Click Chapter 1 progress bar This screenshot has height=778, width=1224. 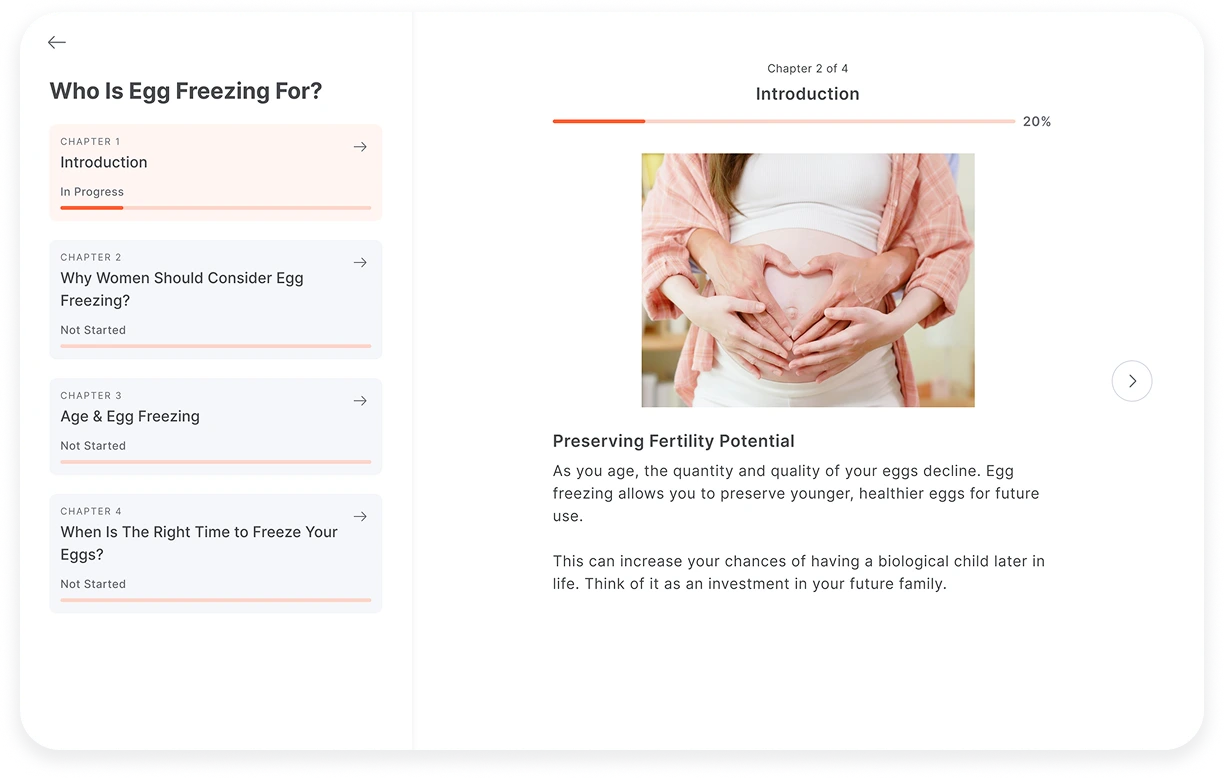coord(215,208)
